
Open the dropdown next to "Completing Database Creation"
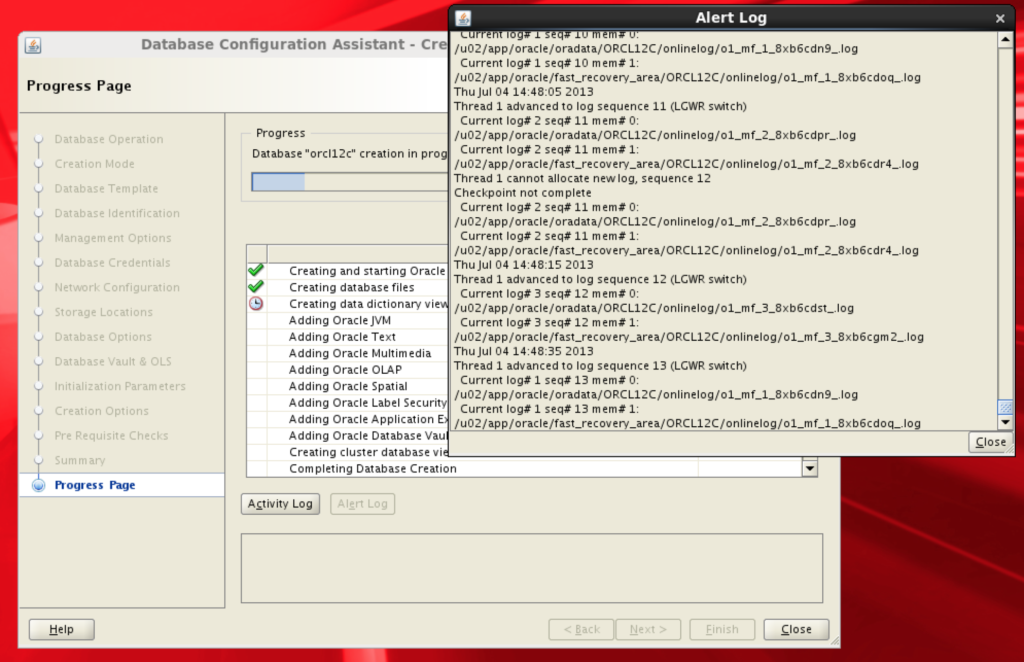tap(810, 467)
